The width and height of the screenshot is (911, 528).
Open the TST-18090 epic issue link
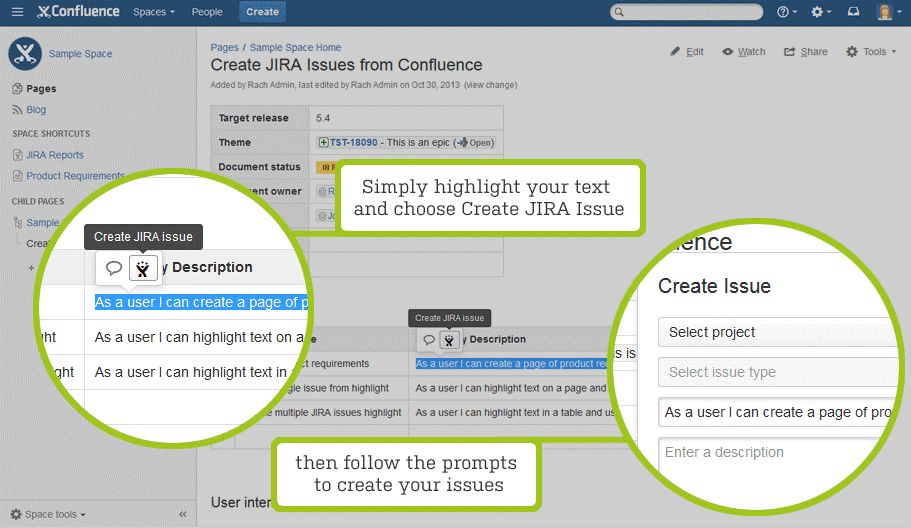(353, 142)
